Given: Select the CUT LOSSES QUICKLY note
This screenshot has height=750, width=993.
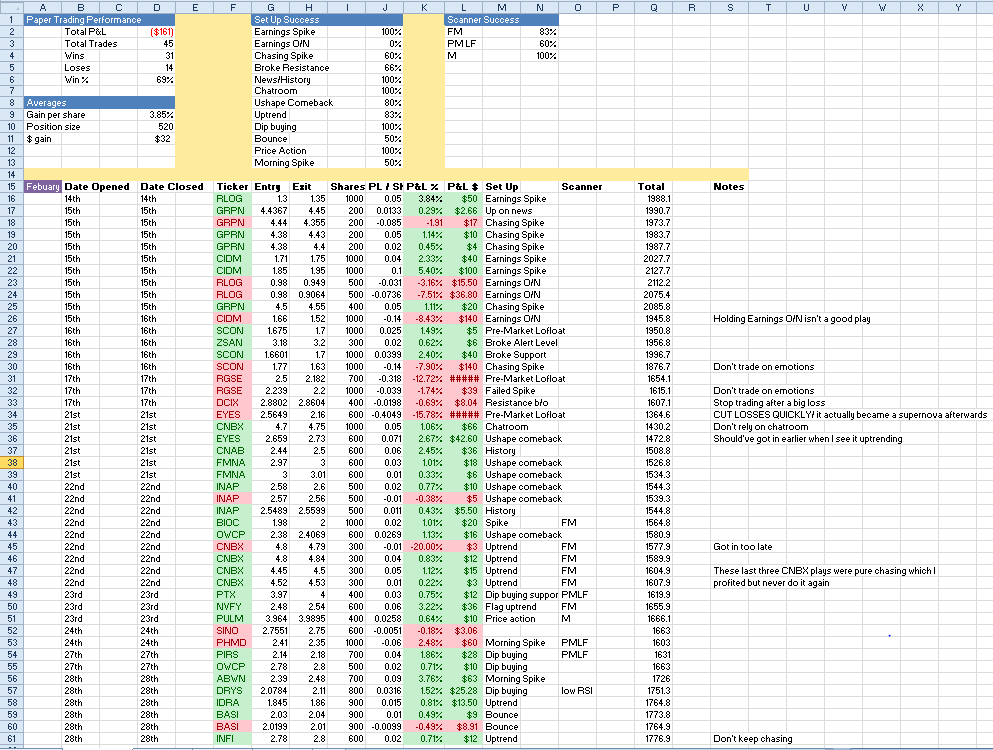Looking at the screenshot, I should [850, 415].
